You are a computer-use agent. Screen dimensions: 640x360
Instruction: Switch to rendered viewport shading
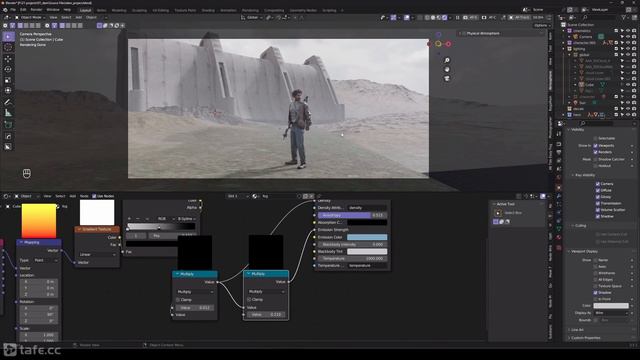pos(444,18)
